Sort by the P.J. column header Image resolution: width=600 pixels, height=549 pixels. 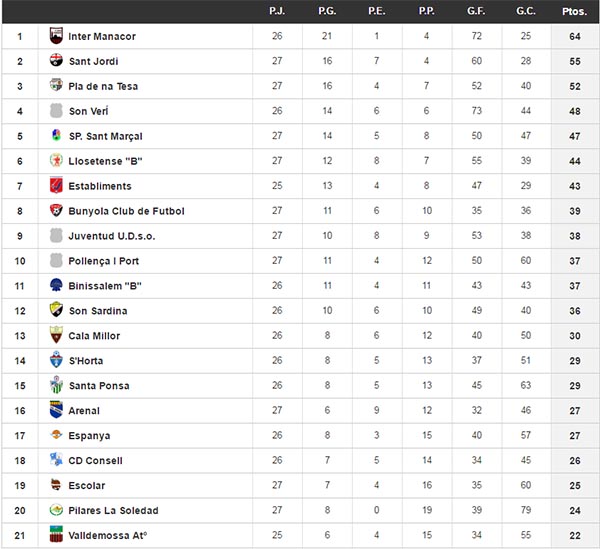pos(277,11)
